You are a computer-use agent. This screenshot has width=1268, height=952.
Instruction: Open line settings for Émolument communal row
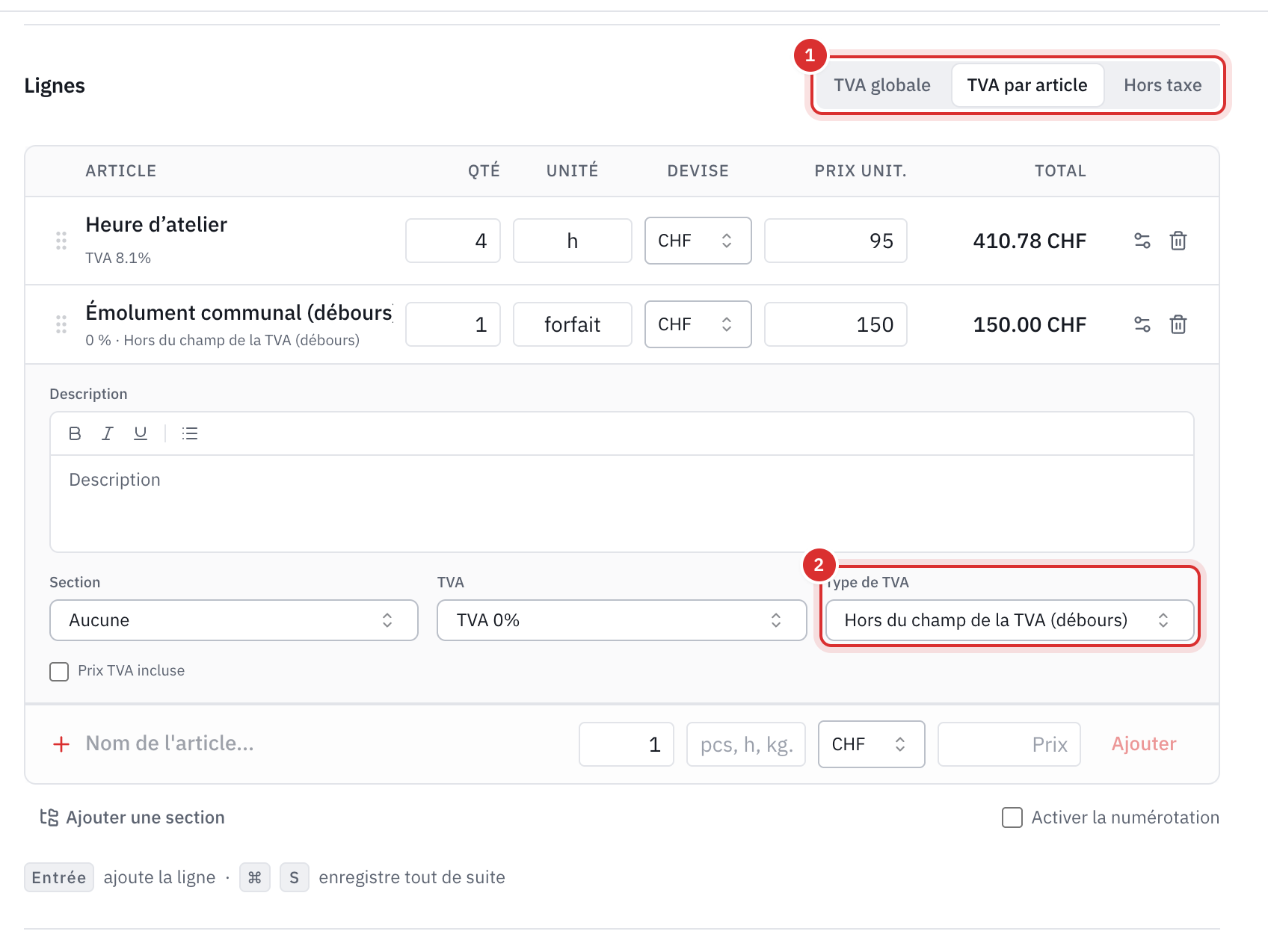[x=1142, y=324]
